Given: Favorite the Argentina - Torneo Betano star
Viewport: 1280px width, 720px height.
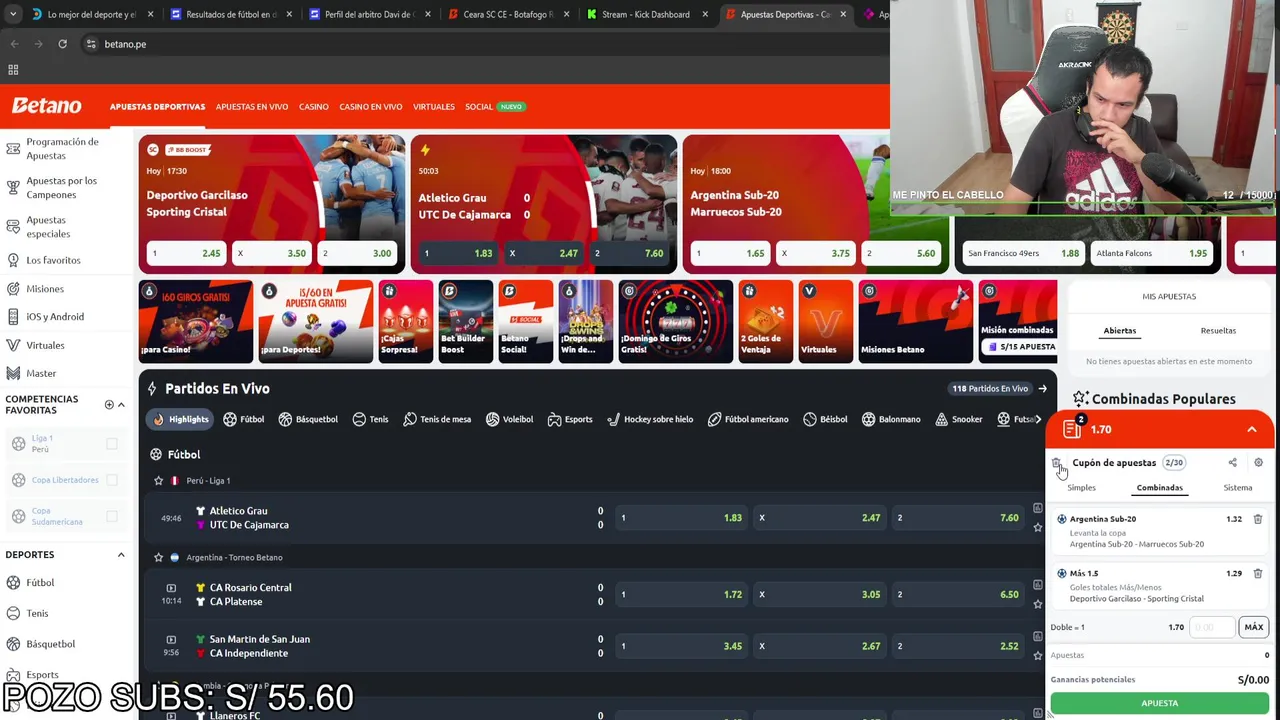Looking at the screenshot, I should coord(158,557).
